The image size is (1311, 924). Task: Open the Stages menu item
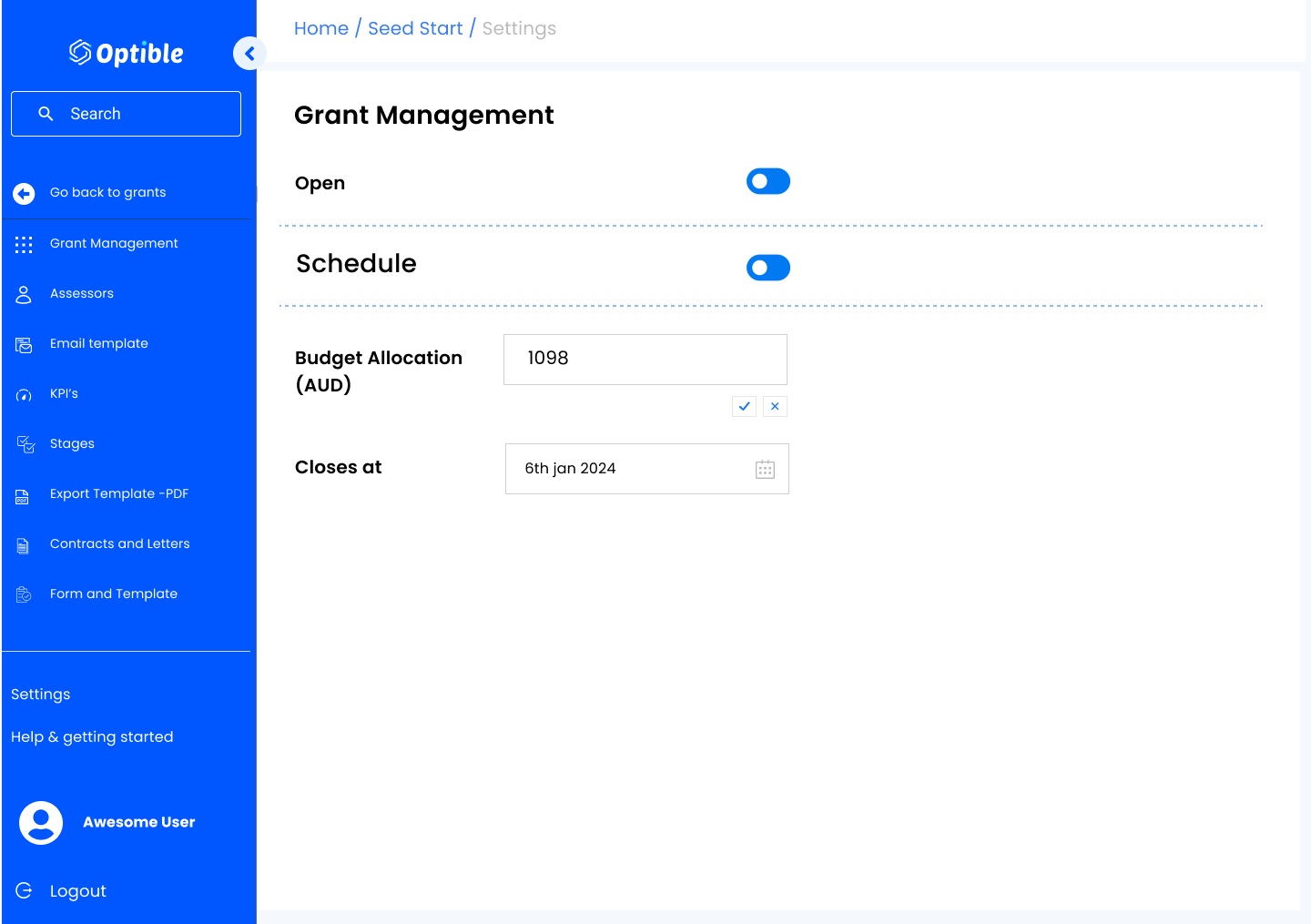(x=72, y=443)
